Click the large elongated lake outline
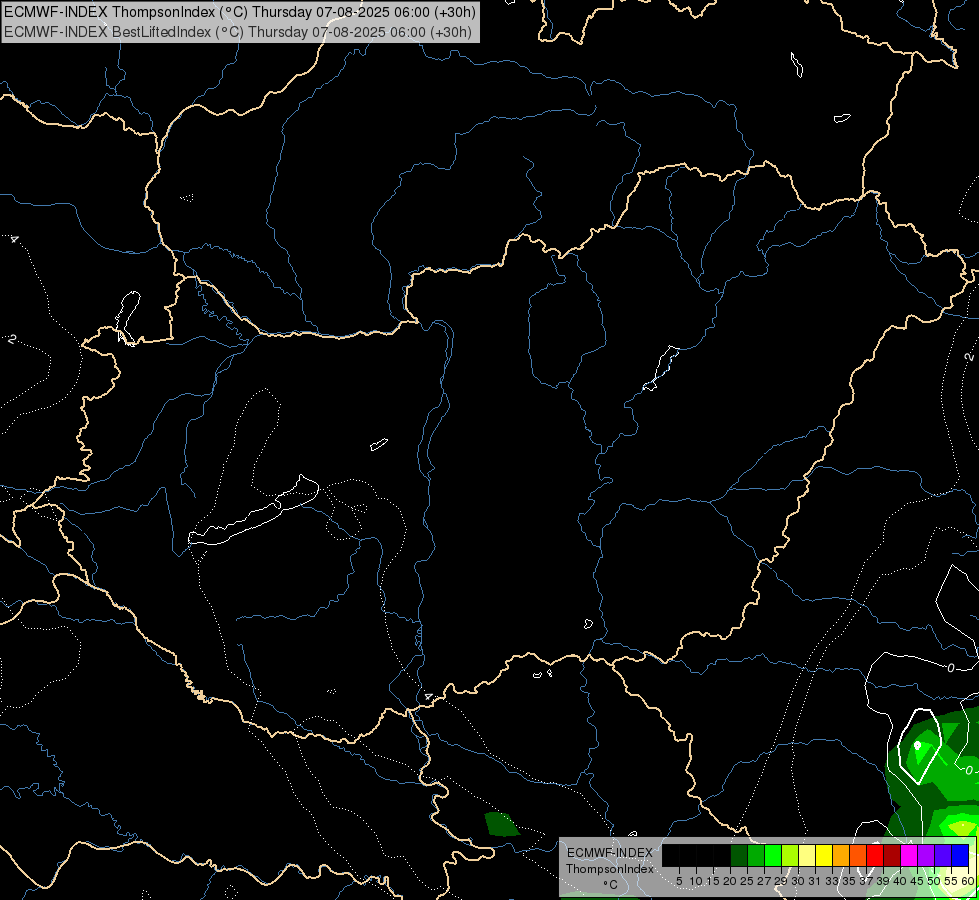This screenshot has height=900, width=979. pos(253,511)
